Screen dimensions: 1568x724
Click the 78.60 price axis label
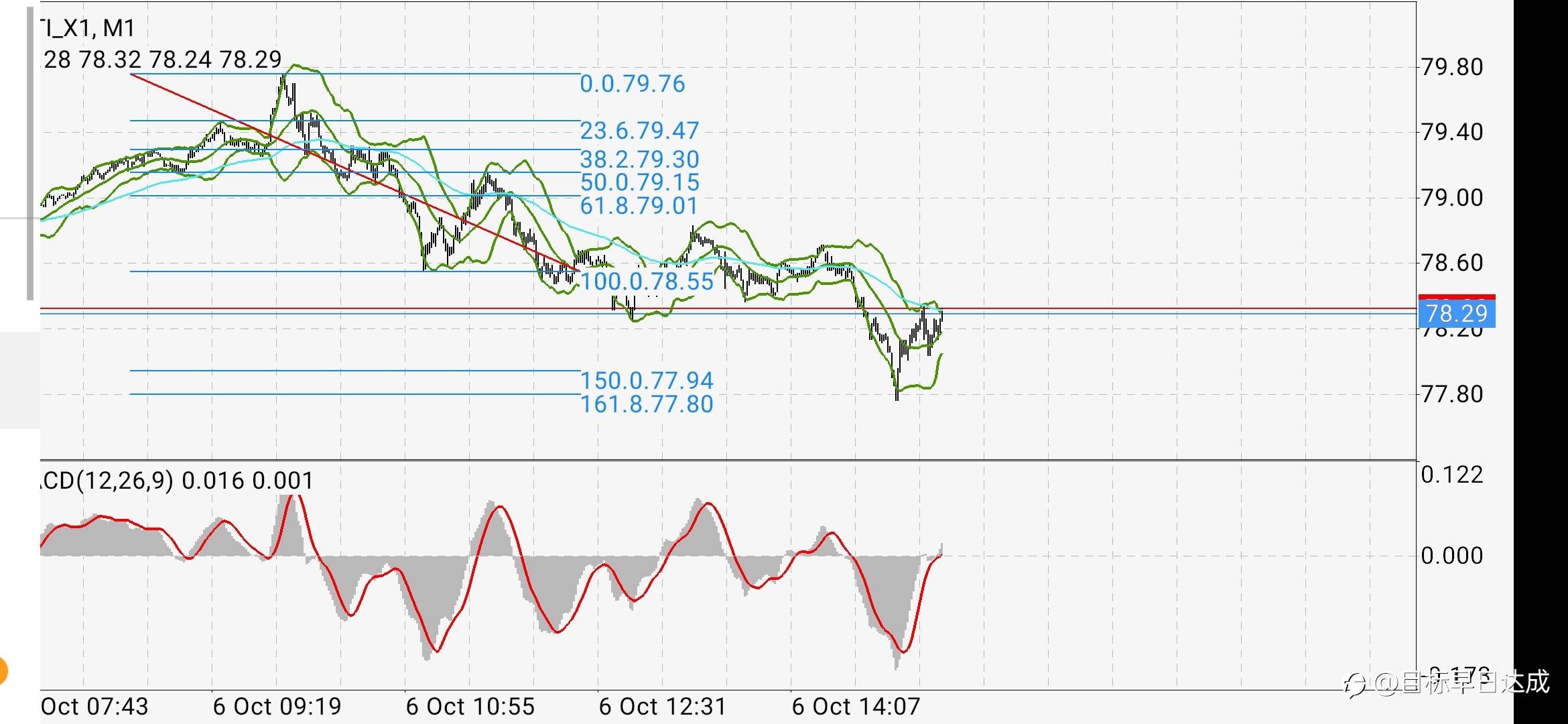pyautogui.click(x=1452, y=263)
